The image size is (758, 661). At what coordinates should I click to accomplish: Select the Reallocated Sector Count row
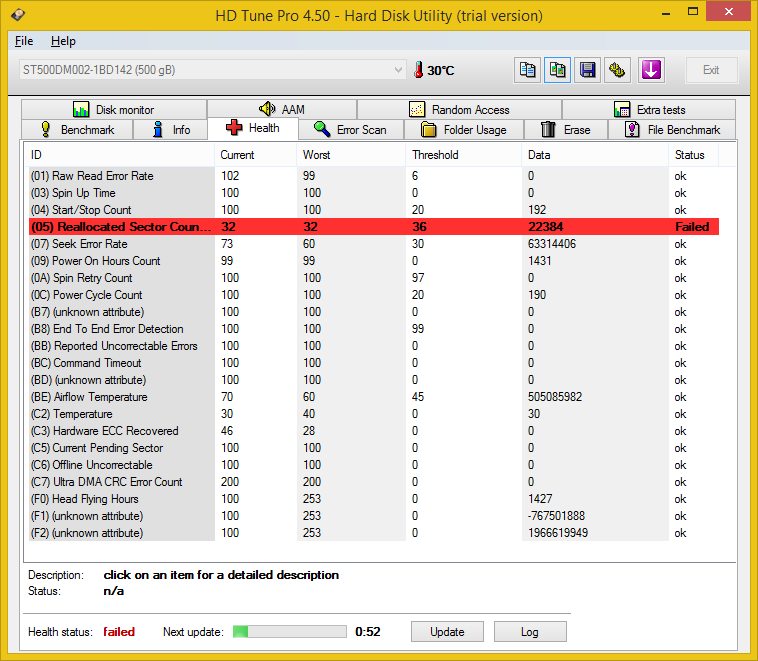click(374, 227)
